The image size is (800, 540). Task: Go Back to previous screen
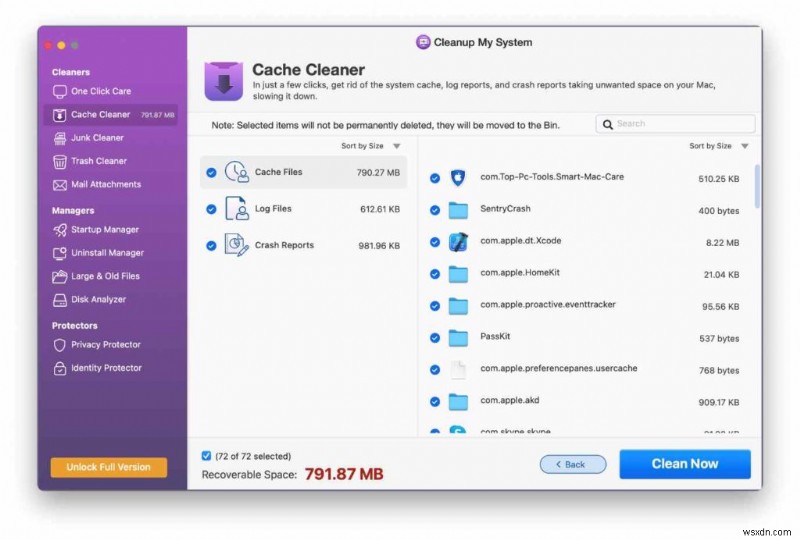tap(573, 464)
